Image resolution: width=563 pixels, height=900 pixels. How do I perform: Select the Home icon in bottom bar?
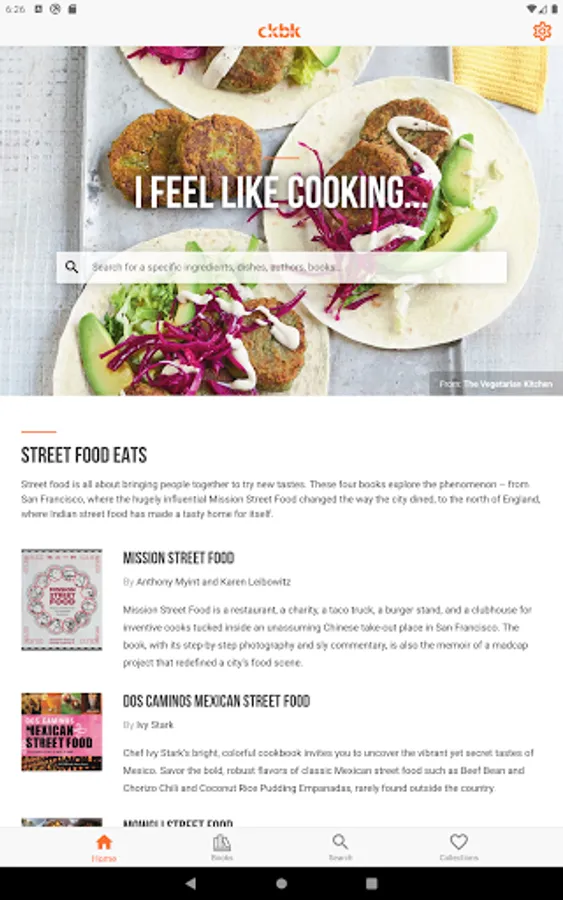(x=104, y=842)
